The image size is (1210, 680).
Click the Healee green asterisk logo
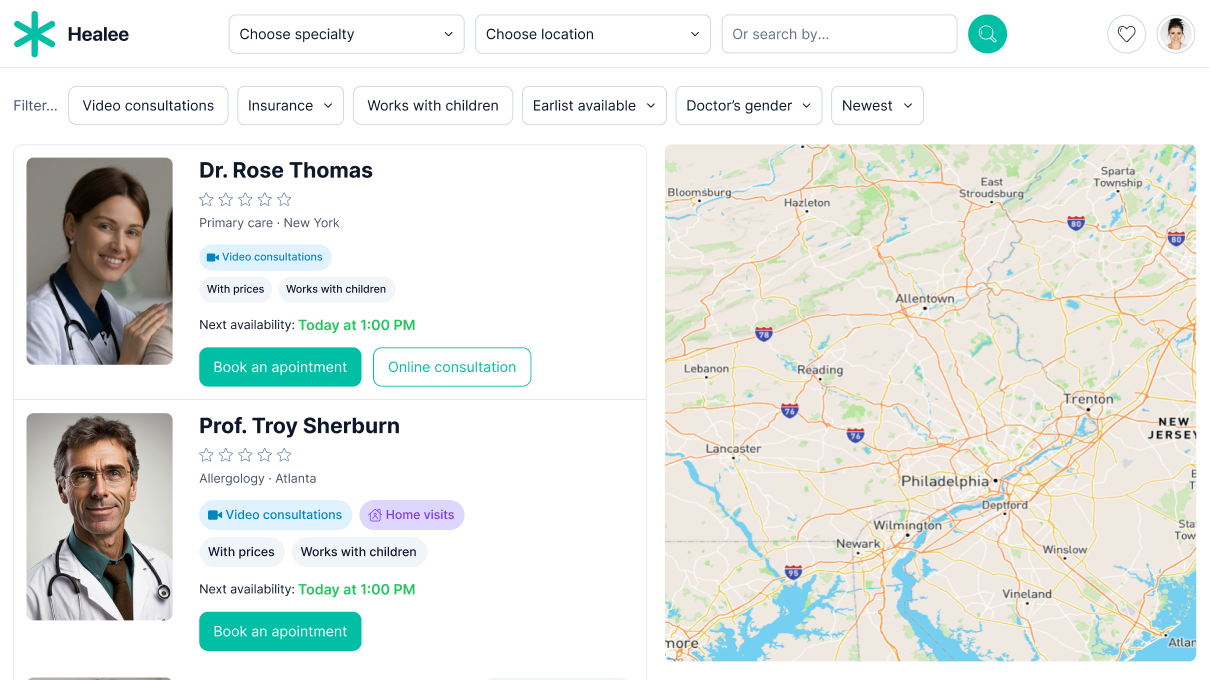[35, 34]
